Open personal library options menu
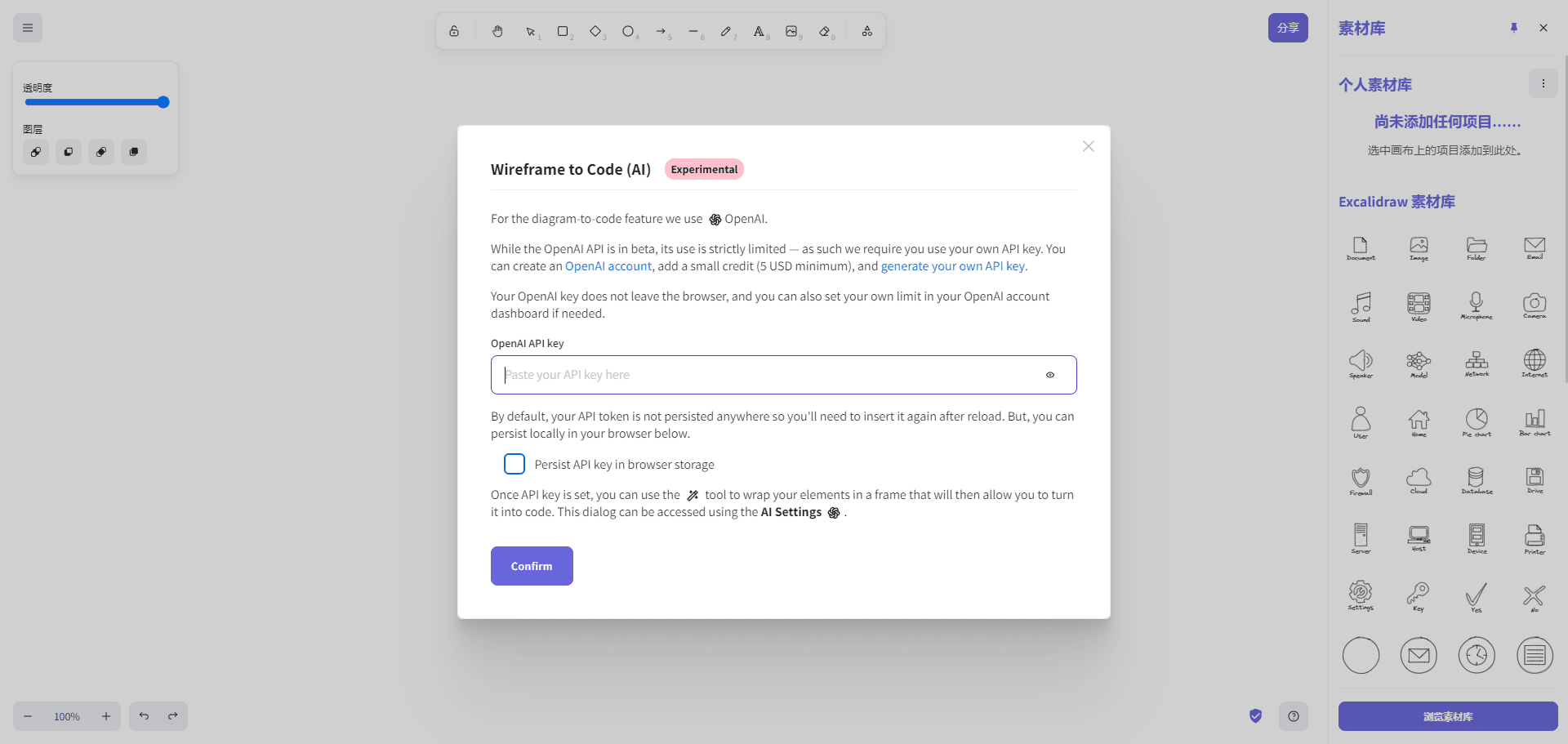 click(1543, 83)
